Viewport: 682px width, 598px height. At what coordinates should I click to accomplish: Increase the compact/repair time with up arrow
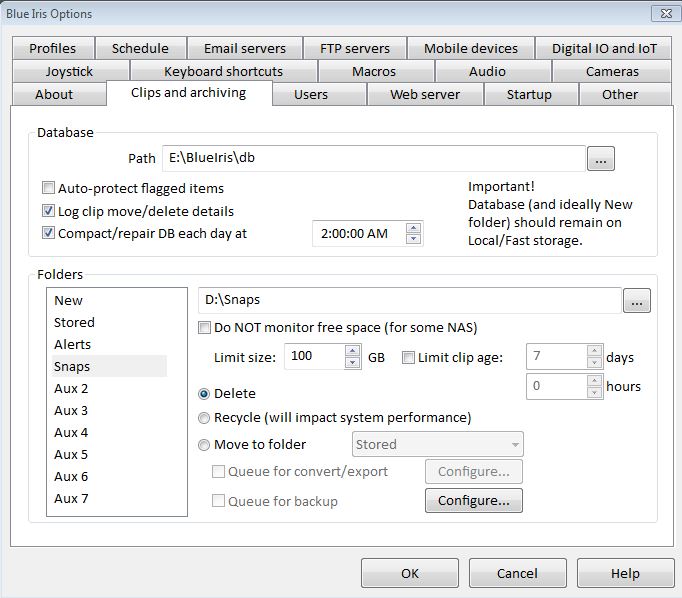(x=413, y=228)
